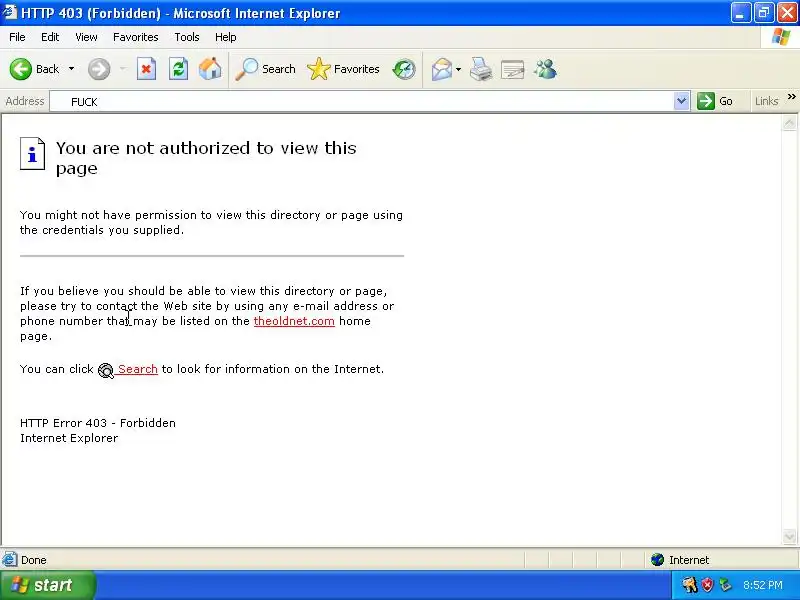Click the scrollbar up arrow
800x600 pixels.
[789, 122]
